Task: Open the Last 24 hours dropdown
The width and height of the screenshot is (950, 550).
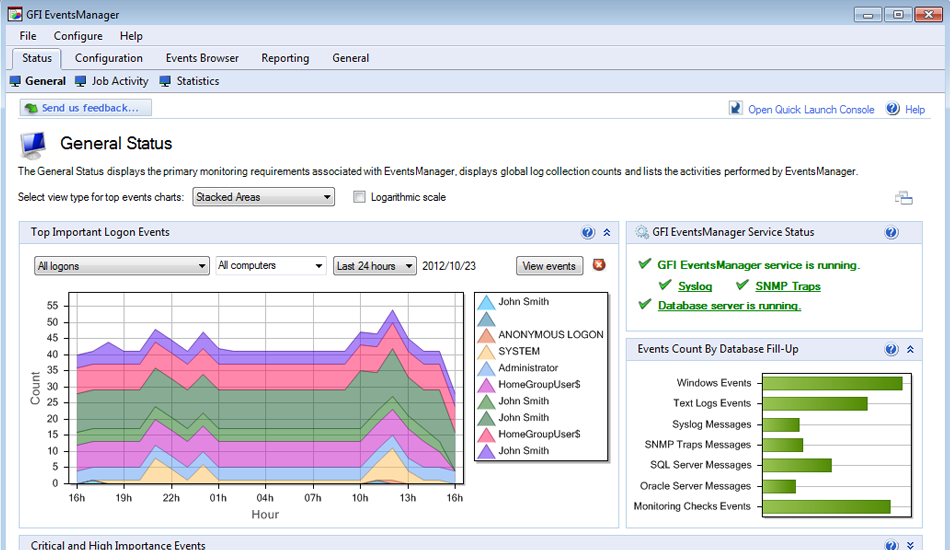Action: [x=374, y=266]
